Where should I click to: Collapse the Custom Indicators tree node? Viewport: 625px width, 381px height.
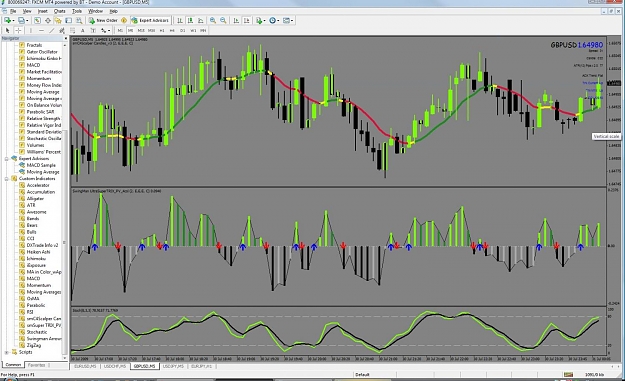coord(6,179)
